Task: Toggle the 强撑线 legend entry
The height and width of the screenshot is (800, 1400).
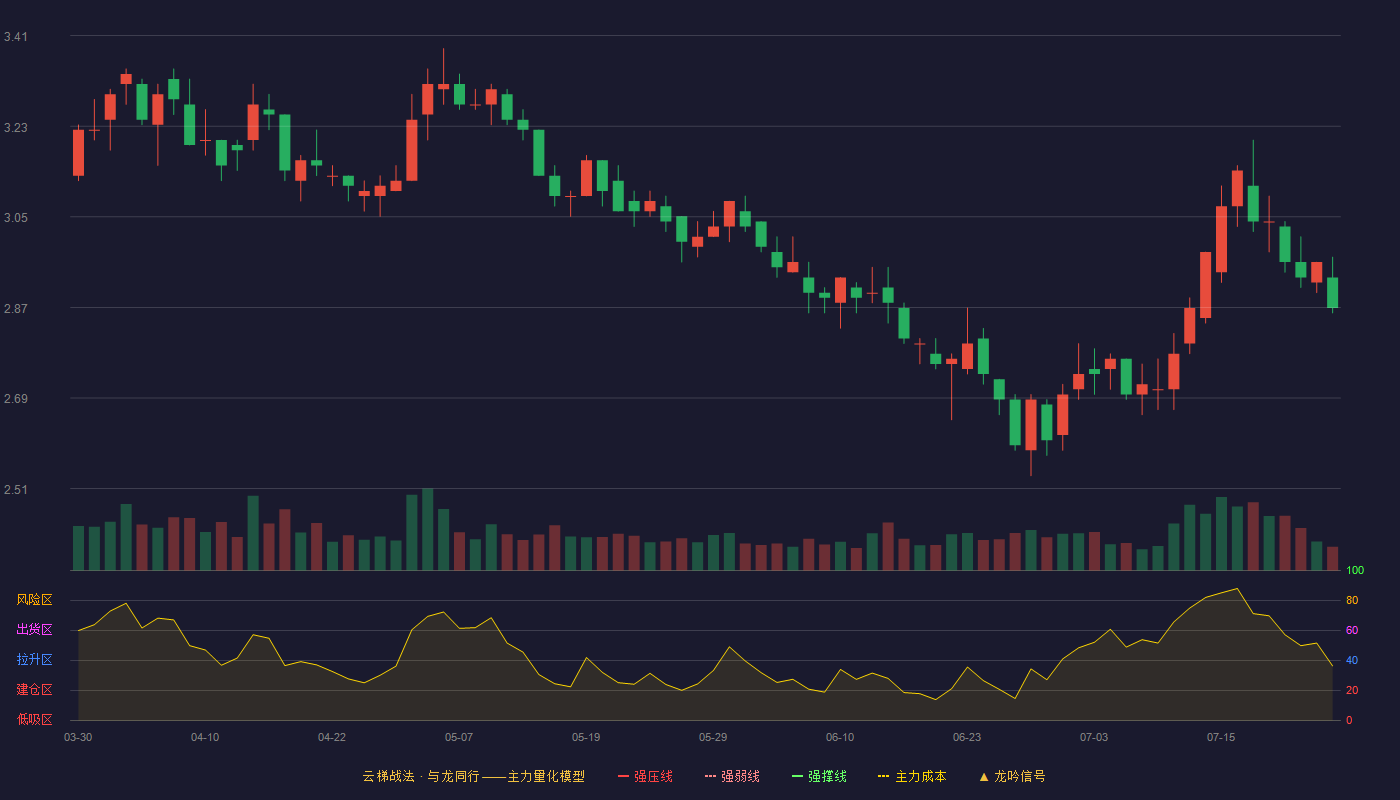Action: click(x=819, y=776)
